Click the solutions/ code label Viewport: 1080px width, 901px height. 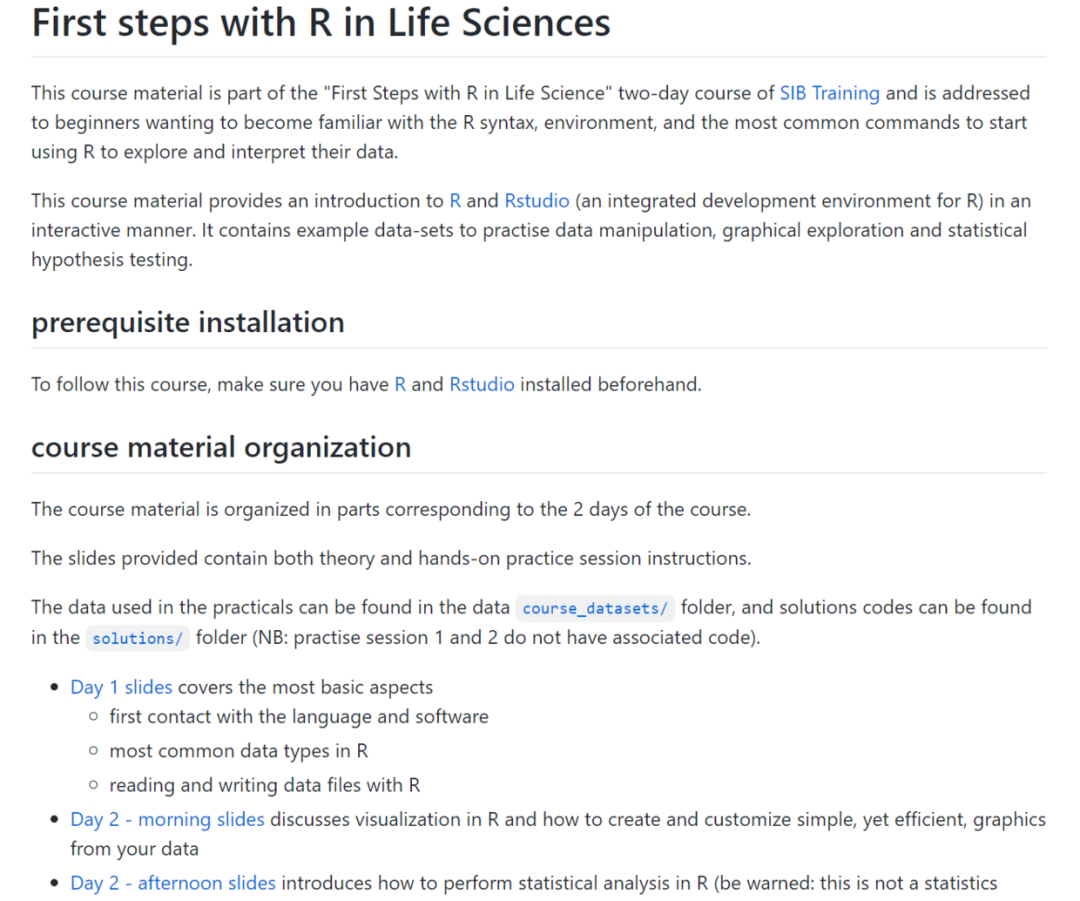click(x=137, y=639)
